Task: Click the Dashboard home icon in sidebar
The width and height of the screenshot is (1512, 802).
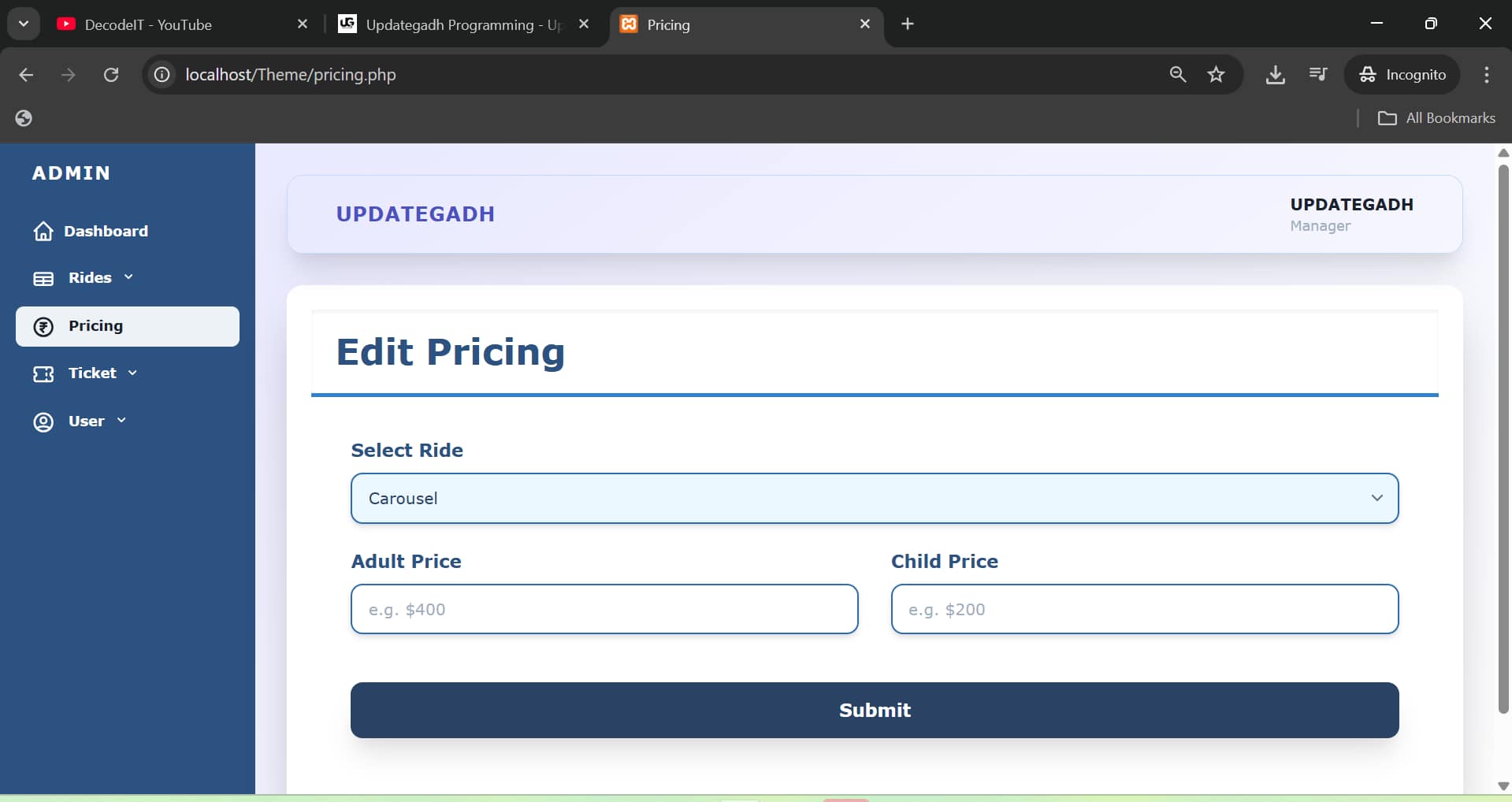Action: [x=43, y=231]
